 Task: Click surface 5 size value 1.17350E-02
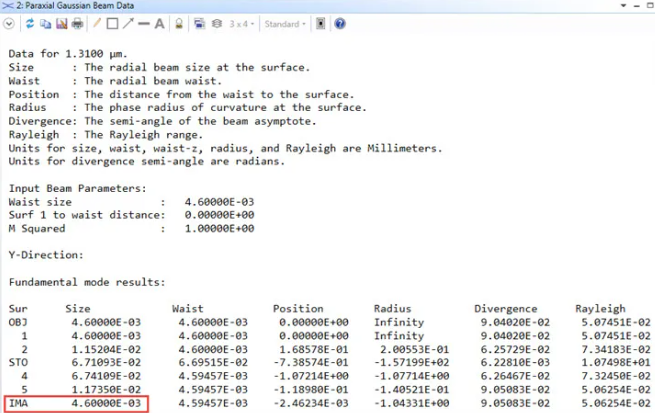[106, 390]
